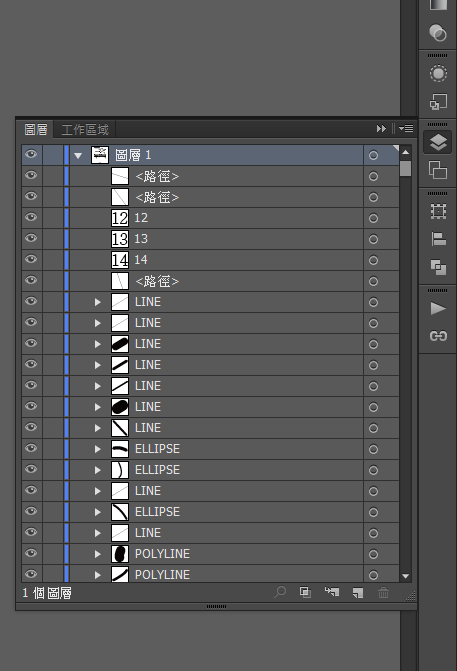
Task: Expand the first ELLIPSE group
Action: coord(98,449)
